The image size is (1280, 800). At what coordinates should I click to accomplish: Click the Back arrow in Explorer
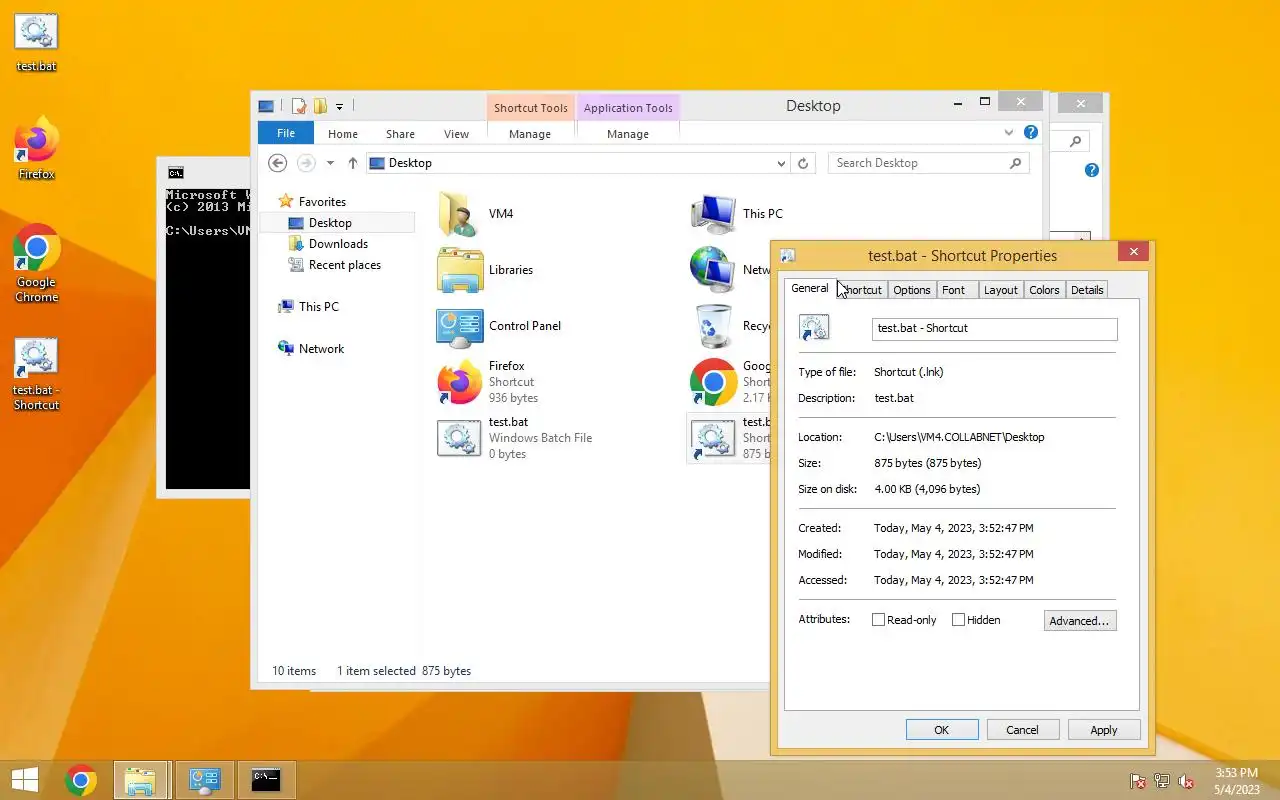pos(278,163)
